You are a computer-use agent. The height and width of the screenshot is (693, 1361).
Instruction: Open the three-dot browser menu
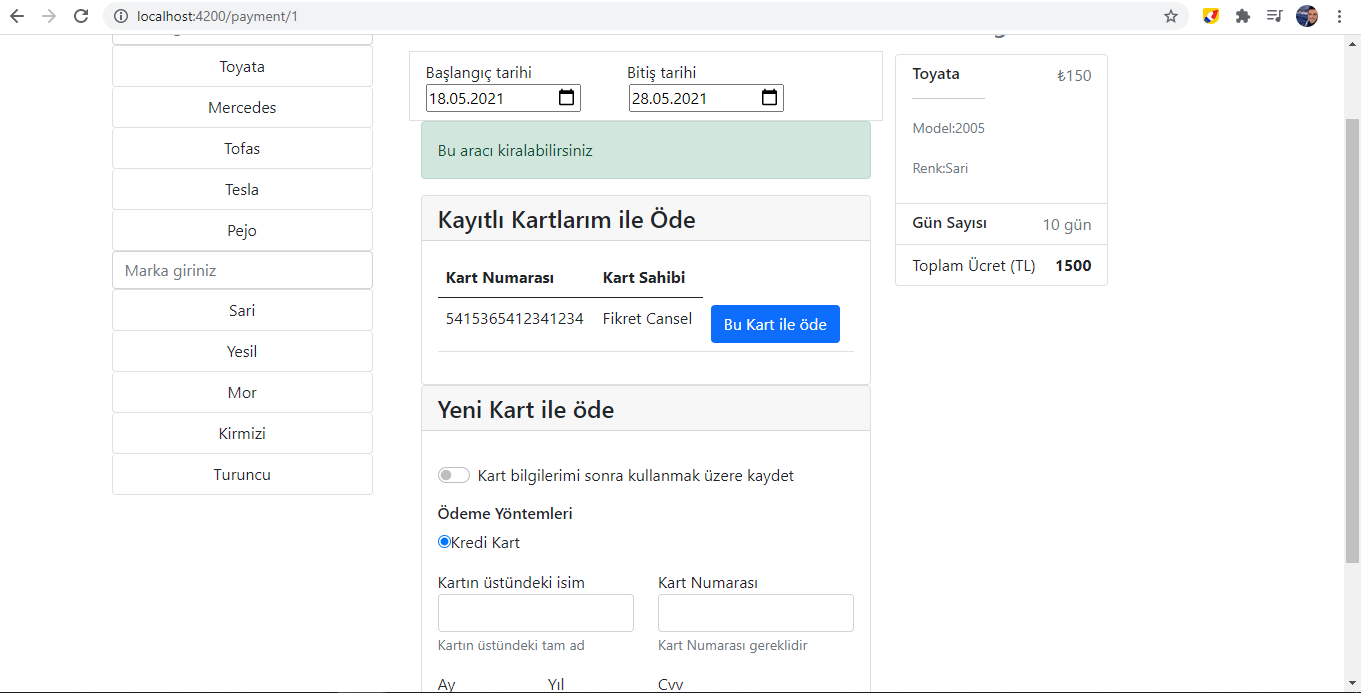tap(1339, 16)
